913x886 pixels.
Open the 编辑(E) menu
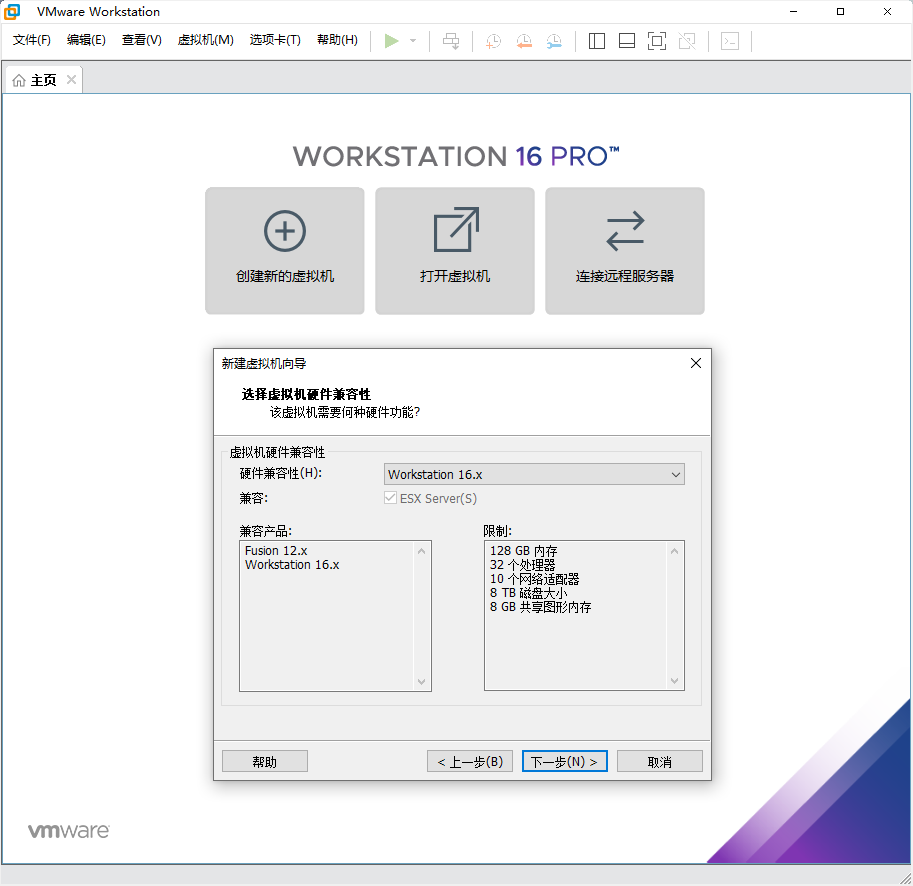pos(86,40)
